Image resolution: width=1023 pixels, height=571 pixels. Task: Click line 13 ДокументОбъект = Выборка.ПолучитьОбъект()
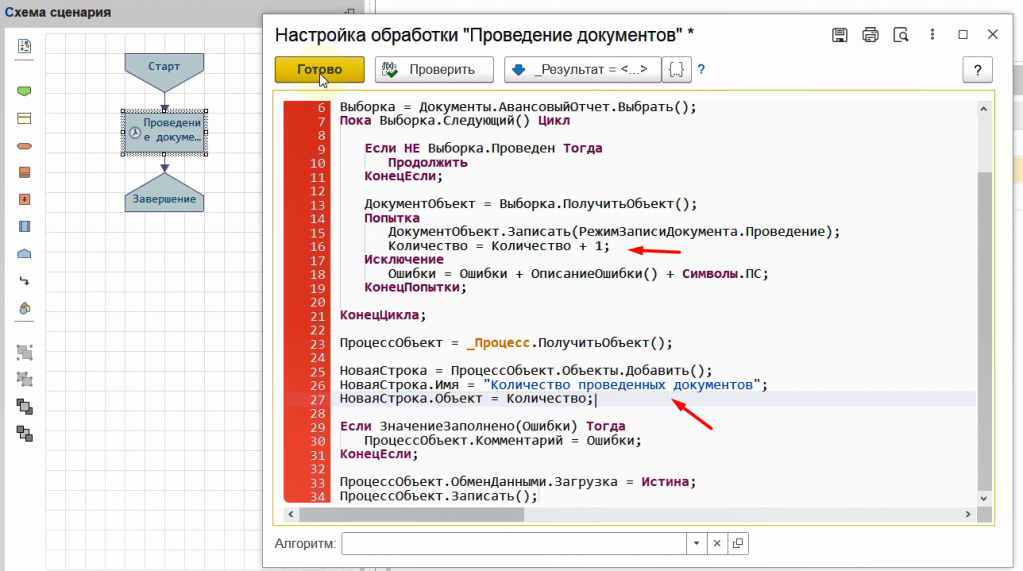(x=530, y=204)
